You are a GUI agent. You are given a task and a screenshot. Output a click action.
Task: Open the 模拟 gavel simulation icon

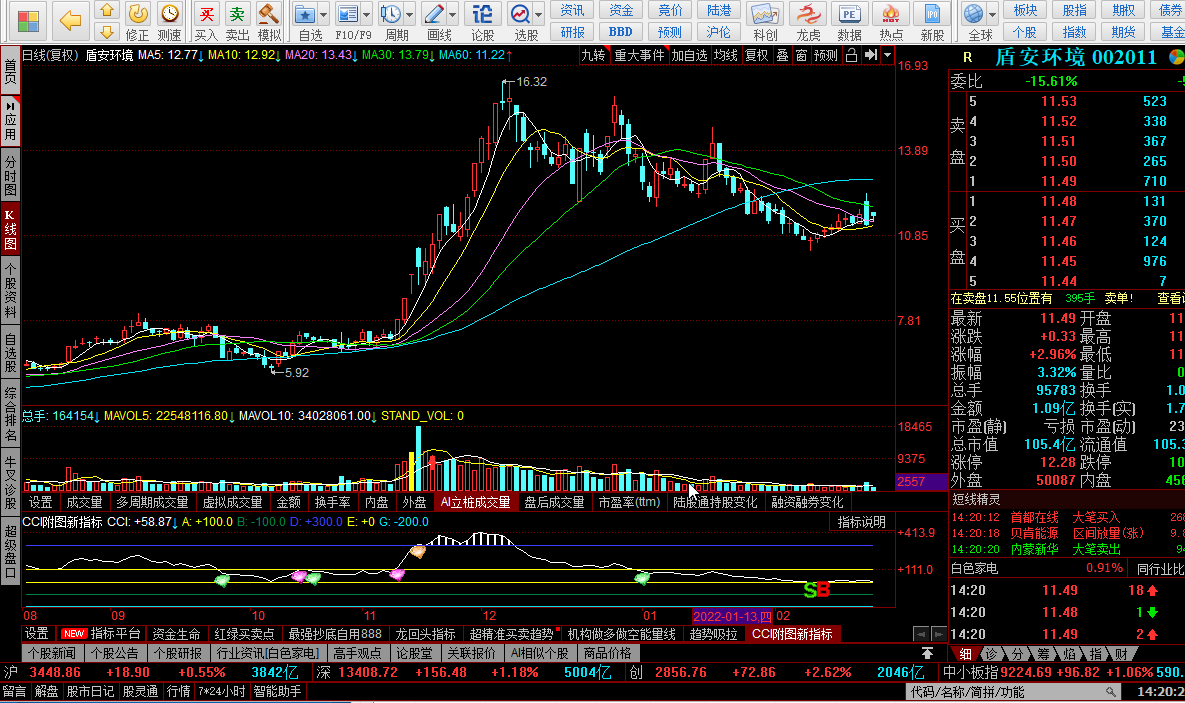[268, 14]
